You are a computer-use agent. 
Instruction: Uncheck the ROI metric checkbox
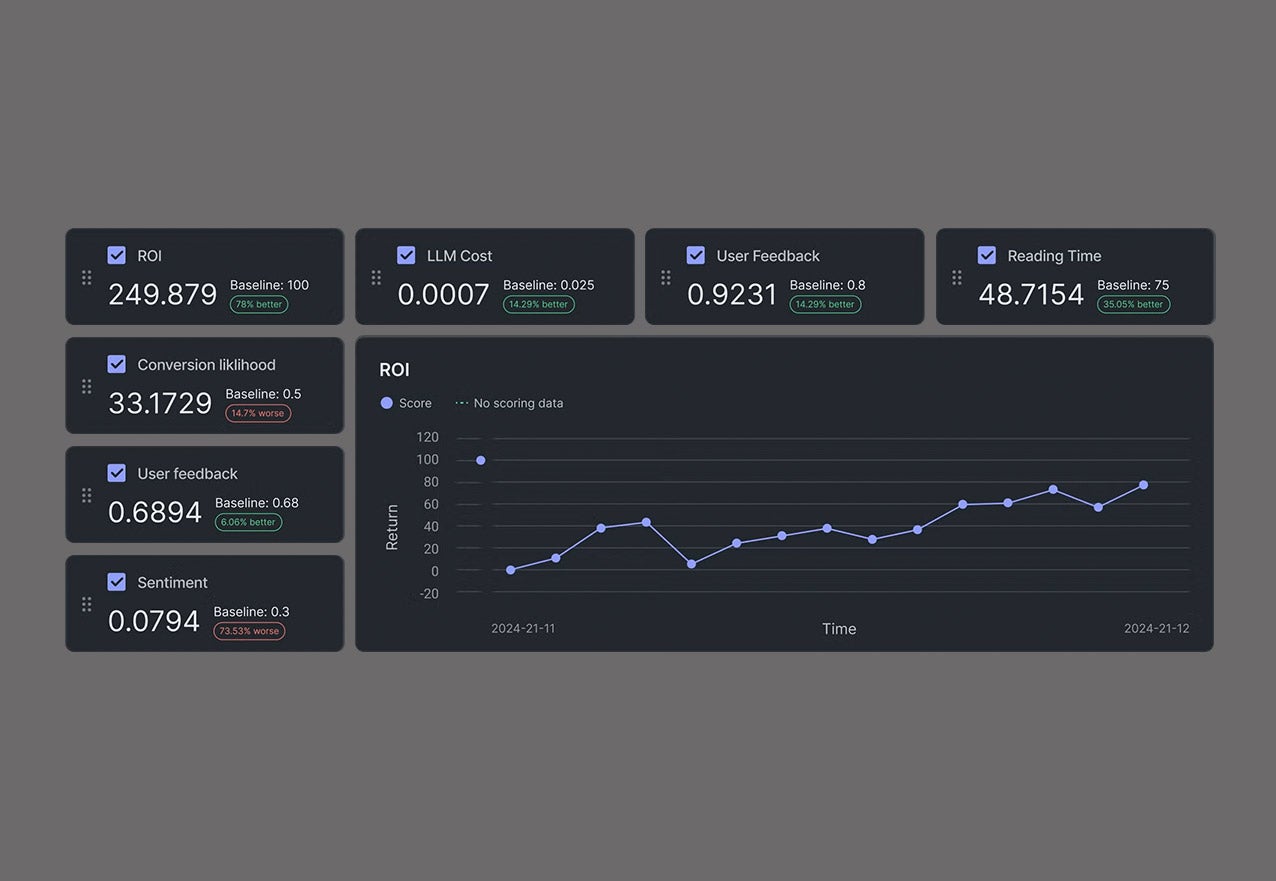[117, 255]
